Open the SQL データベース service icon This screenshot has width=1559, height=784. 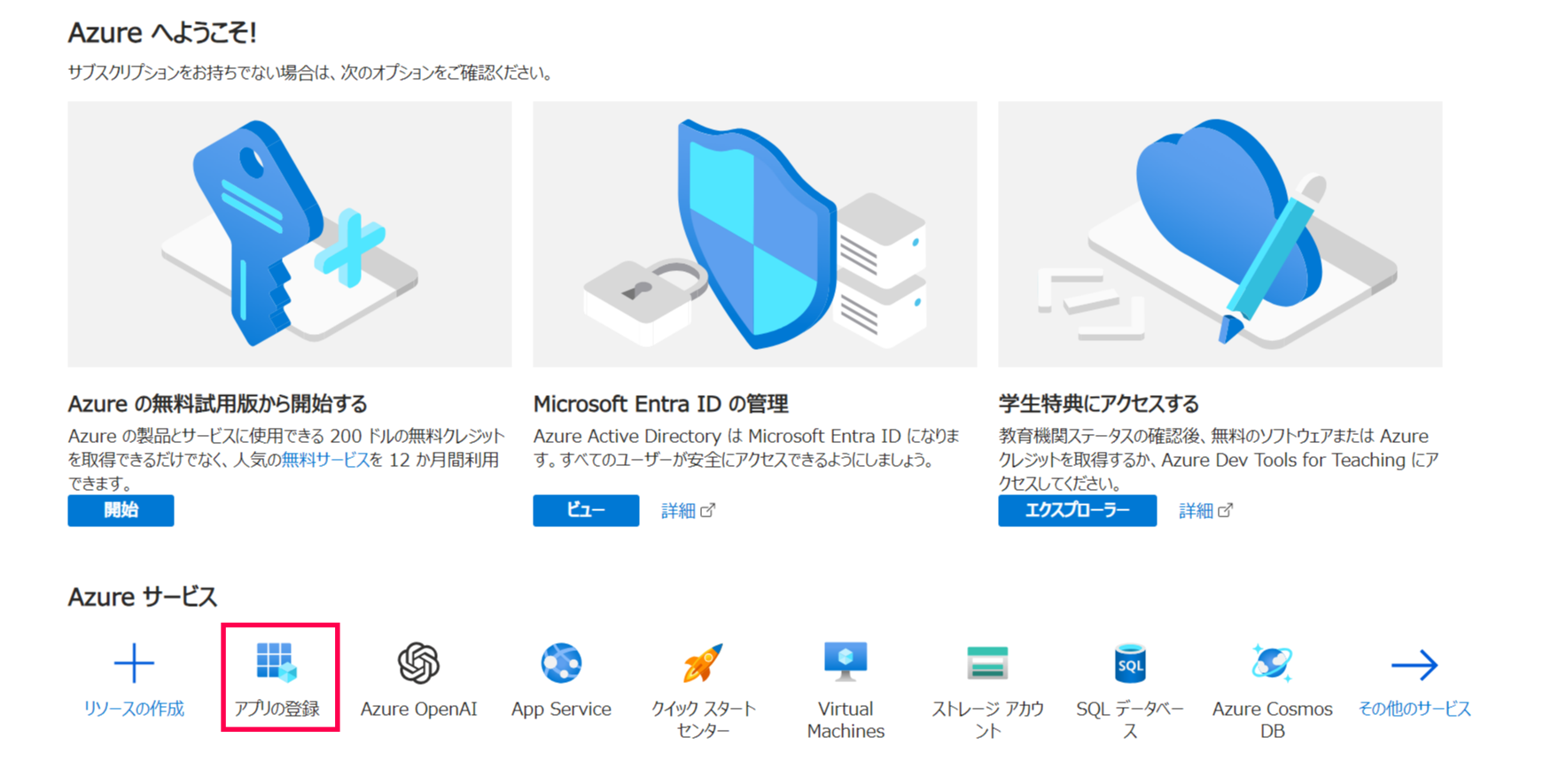click(x=1130, y=663)
